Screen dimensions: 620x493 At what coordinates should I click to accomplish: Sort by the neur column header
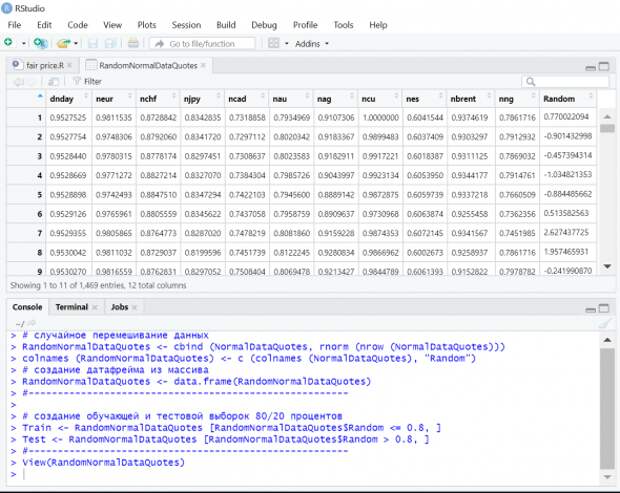pyautogui.click(x=114, y=99)
